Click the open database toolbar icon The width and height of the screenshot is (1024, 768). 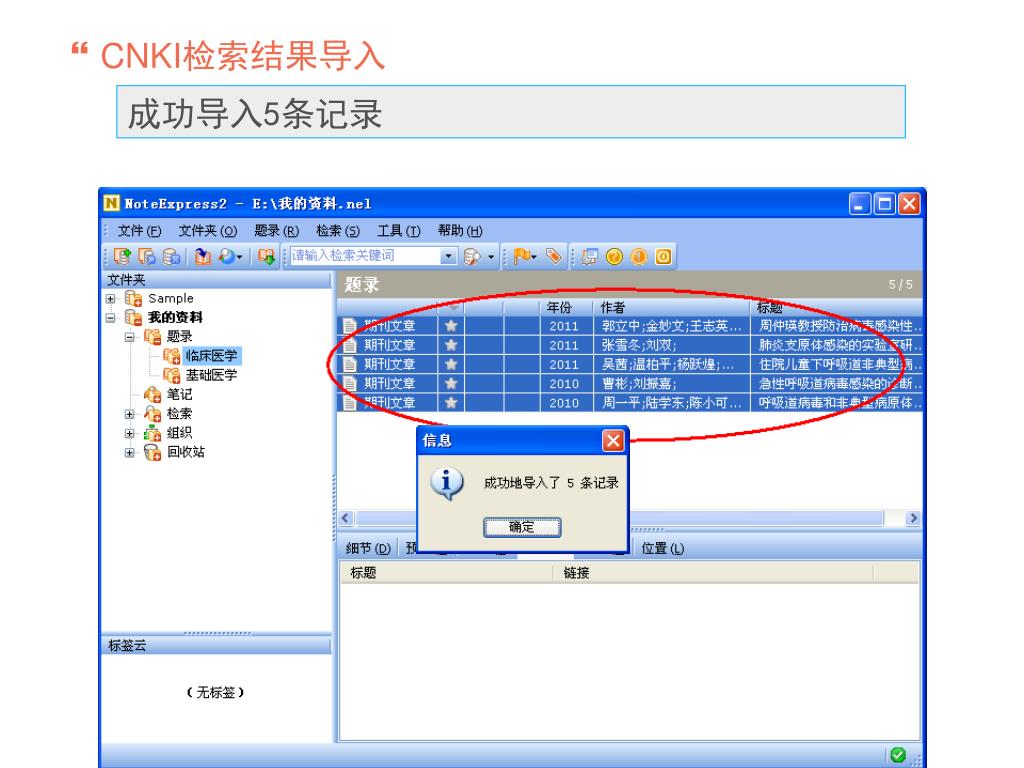click(148, 257)
